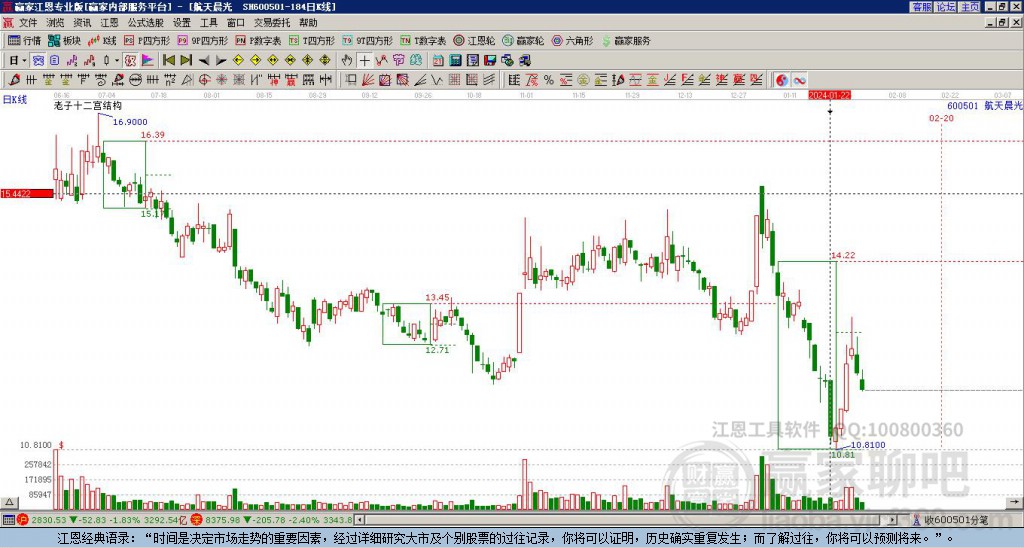1024x548 pixels.
Task: Open the 资讯 menu
Action: [82, 23]
